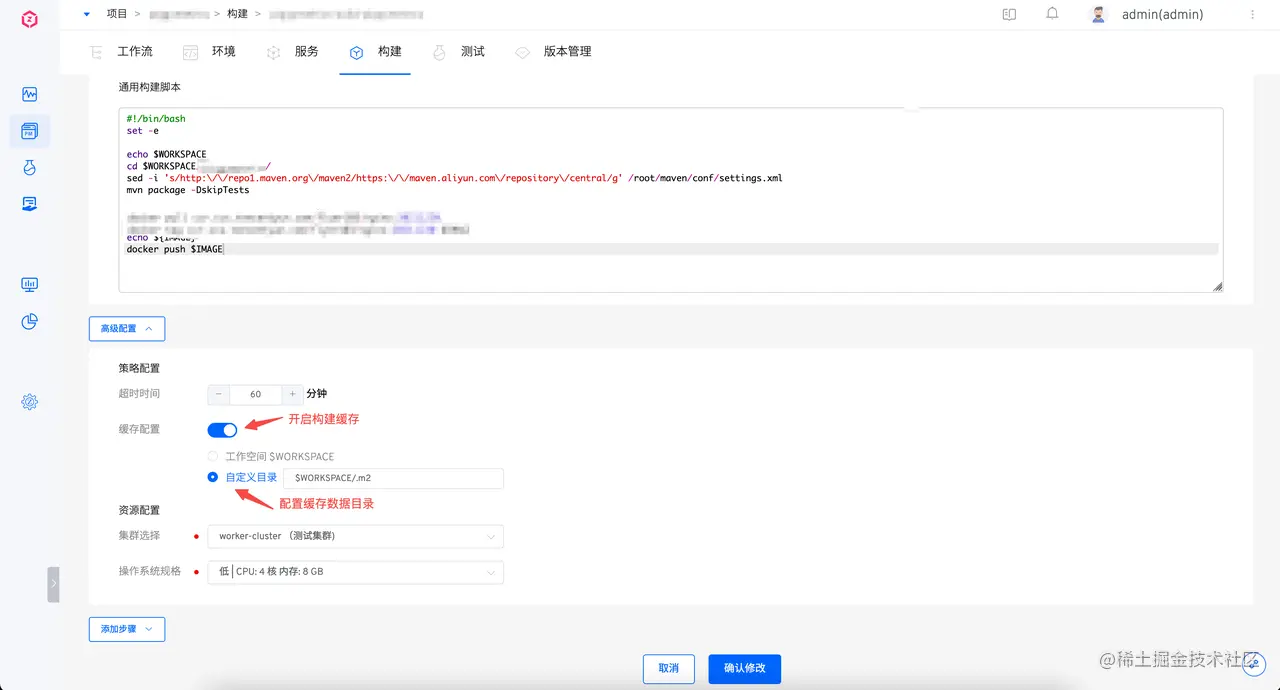Increase timeout with the plus button
Image resolution: width=1280 pixels, height=690 pixels.
pyautogui.click(x=292, y=394)
